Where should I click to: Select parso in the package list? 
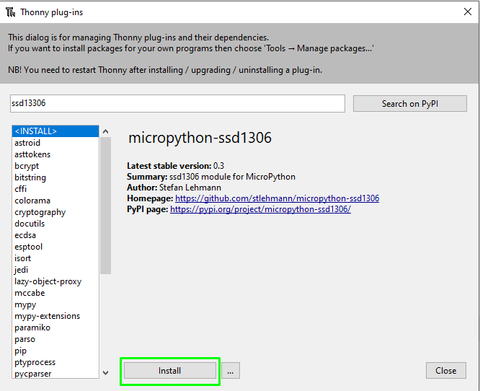55,339
